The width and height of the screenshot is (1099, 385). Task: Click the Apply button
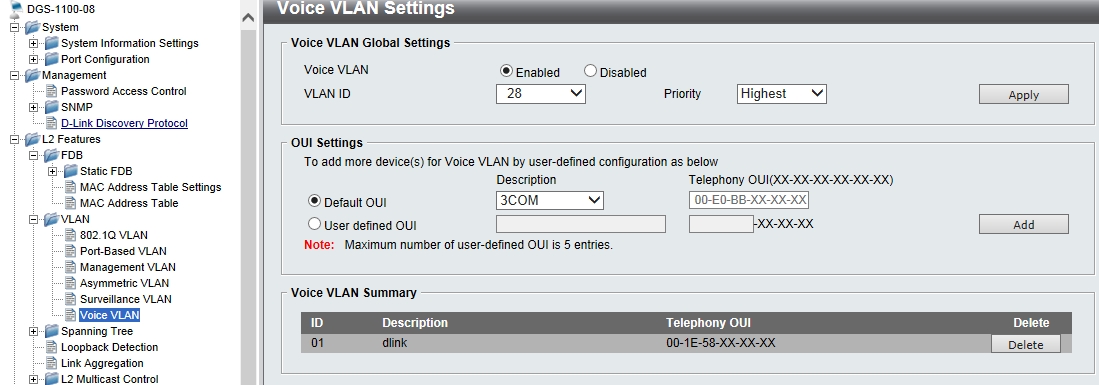1023,95
